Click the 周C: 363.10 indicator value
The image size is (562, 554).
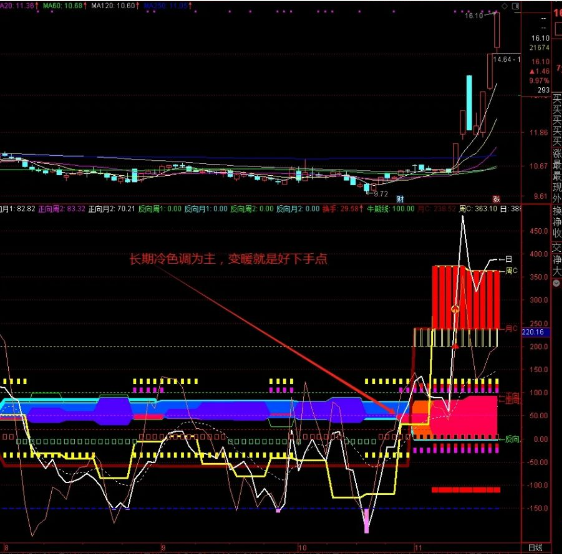click(478, 209)
